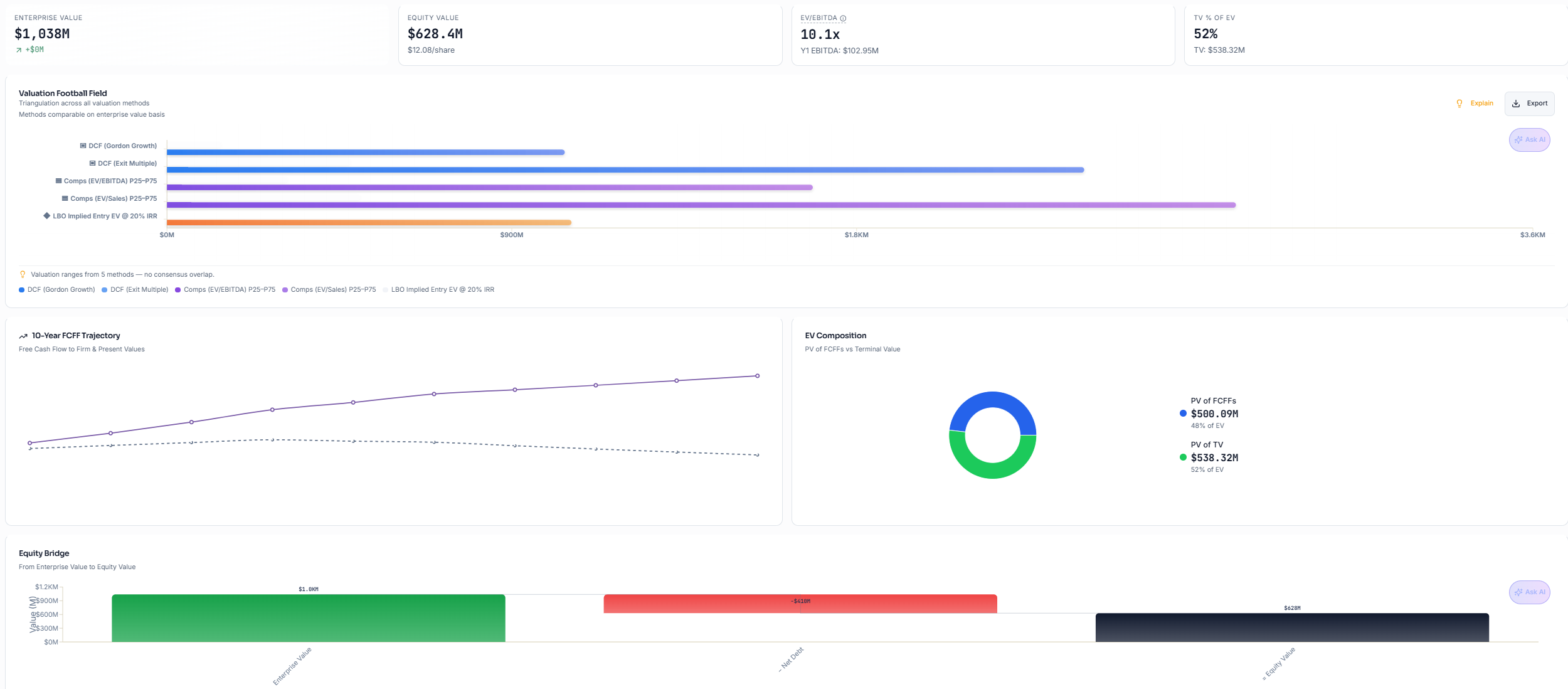Click the $1.8KM axis label on Football Field
The image size is (1568, 689).
[856, 235]
